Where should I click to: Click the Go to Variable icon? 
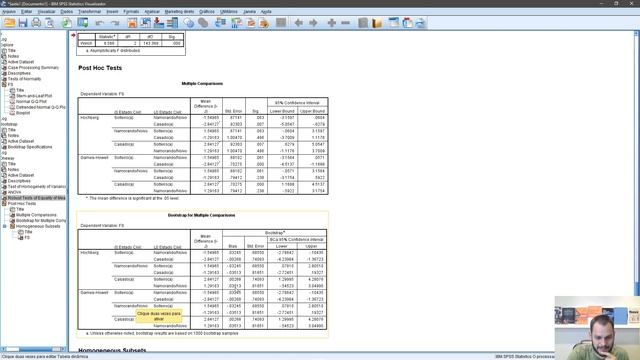pos(159,23)
